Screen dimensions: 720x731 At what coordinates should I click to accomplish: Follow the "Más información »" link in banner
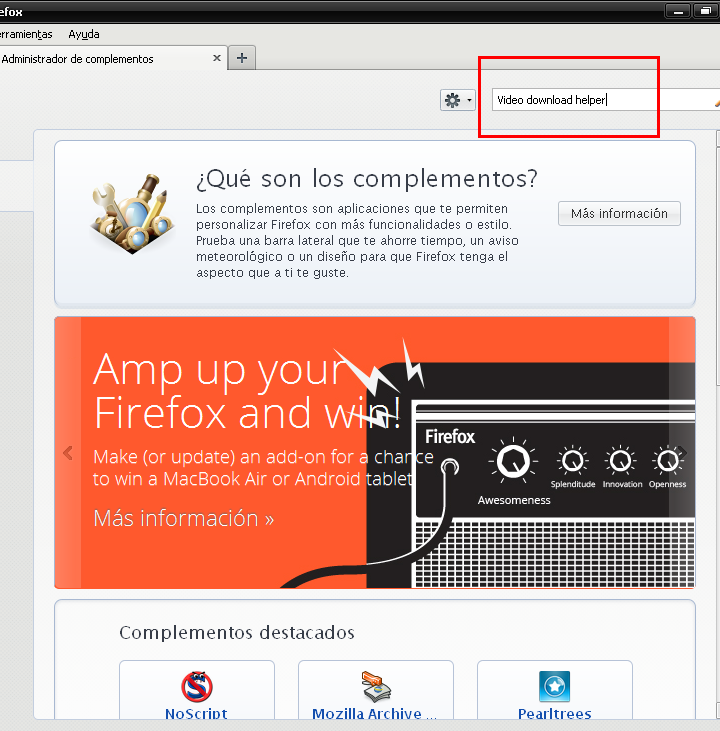pyautogui.click(x=184, y=519)
